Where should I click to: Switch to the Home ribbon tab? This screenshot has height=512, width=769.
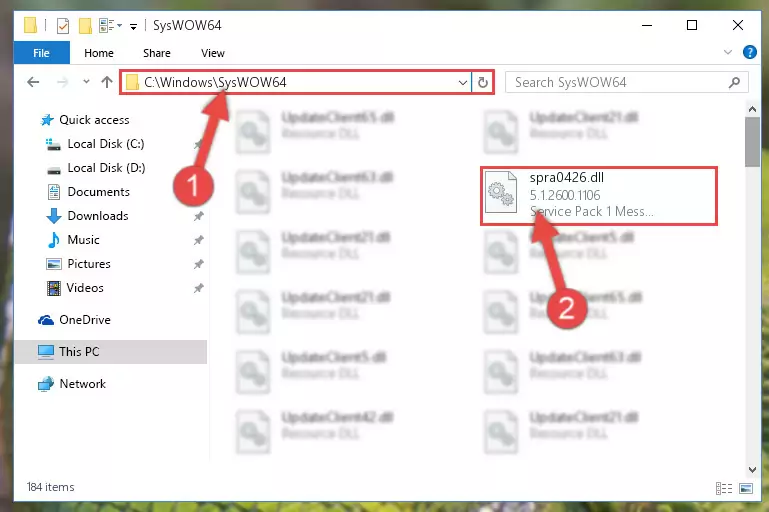[x=99, y=53]
